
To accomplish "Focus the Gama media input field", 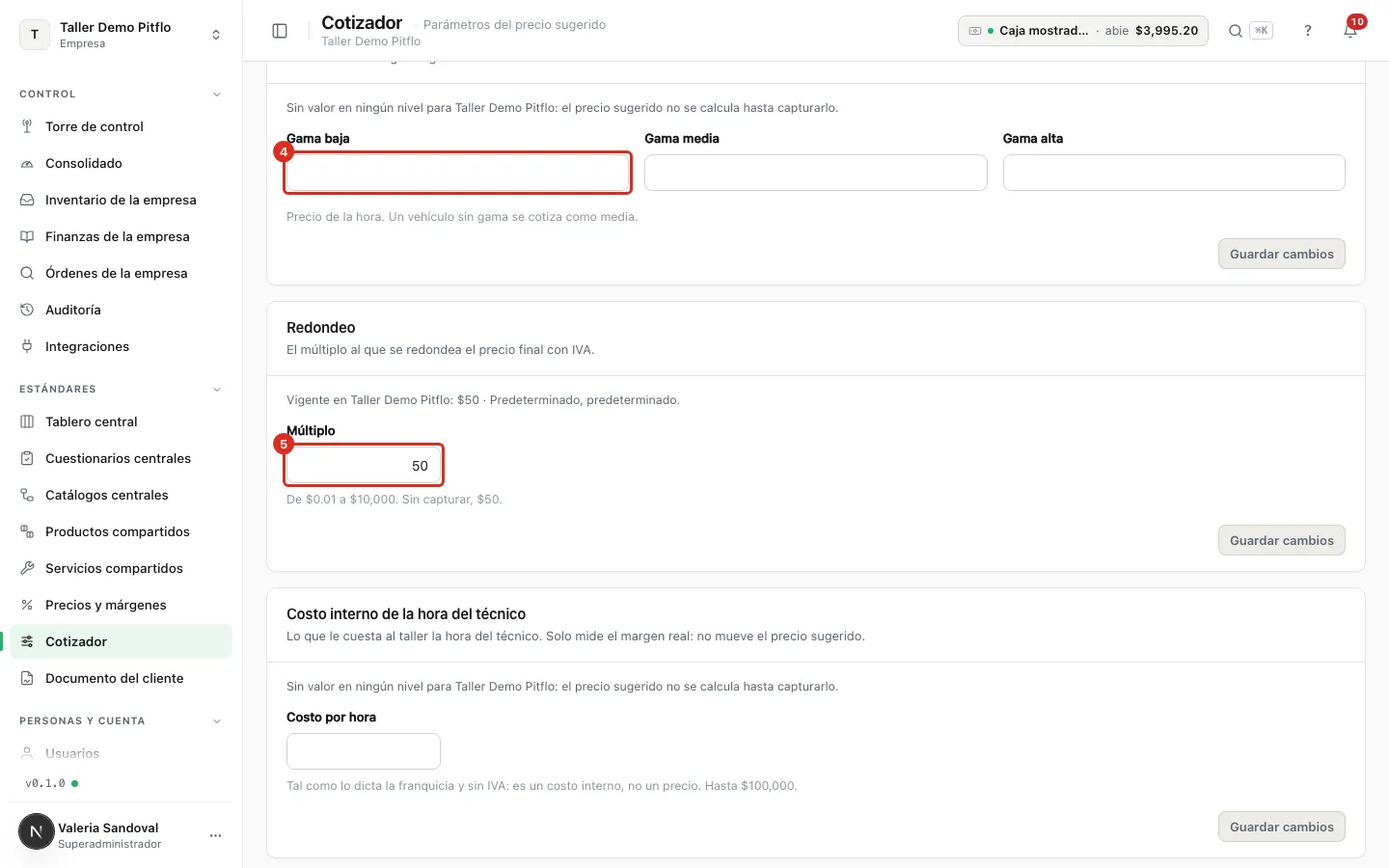I will pos(816,173).
